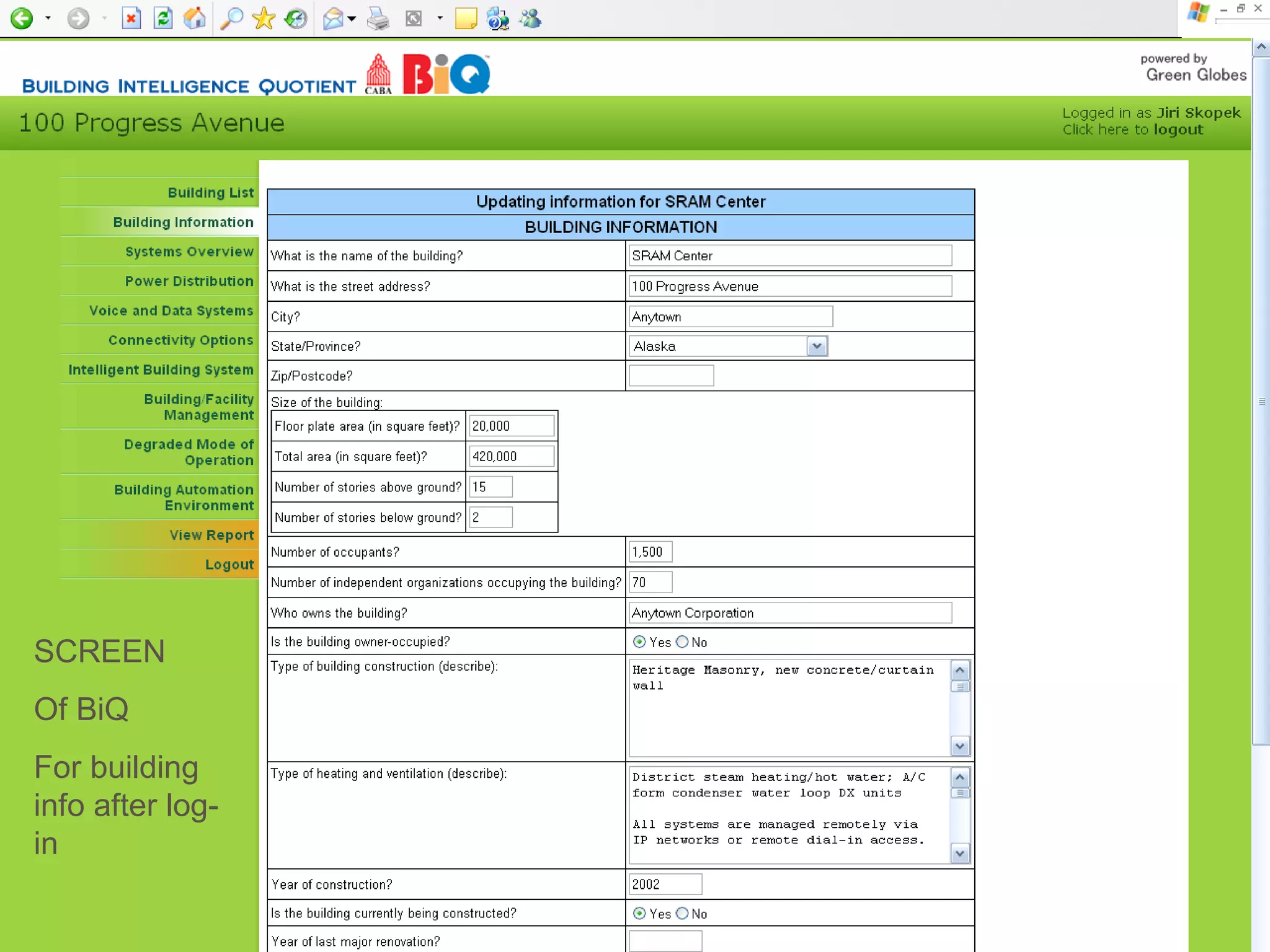Viewport: 1270px width, 952px height.
Task: Open the Back button history dropdown
Action: [48, 19]
